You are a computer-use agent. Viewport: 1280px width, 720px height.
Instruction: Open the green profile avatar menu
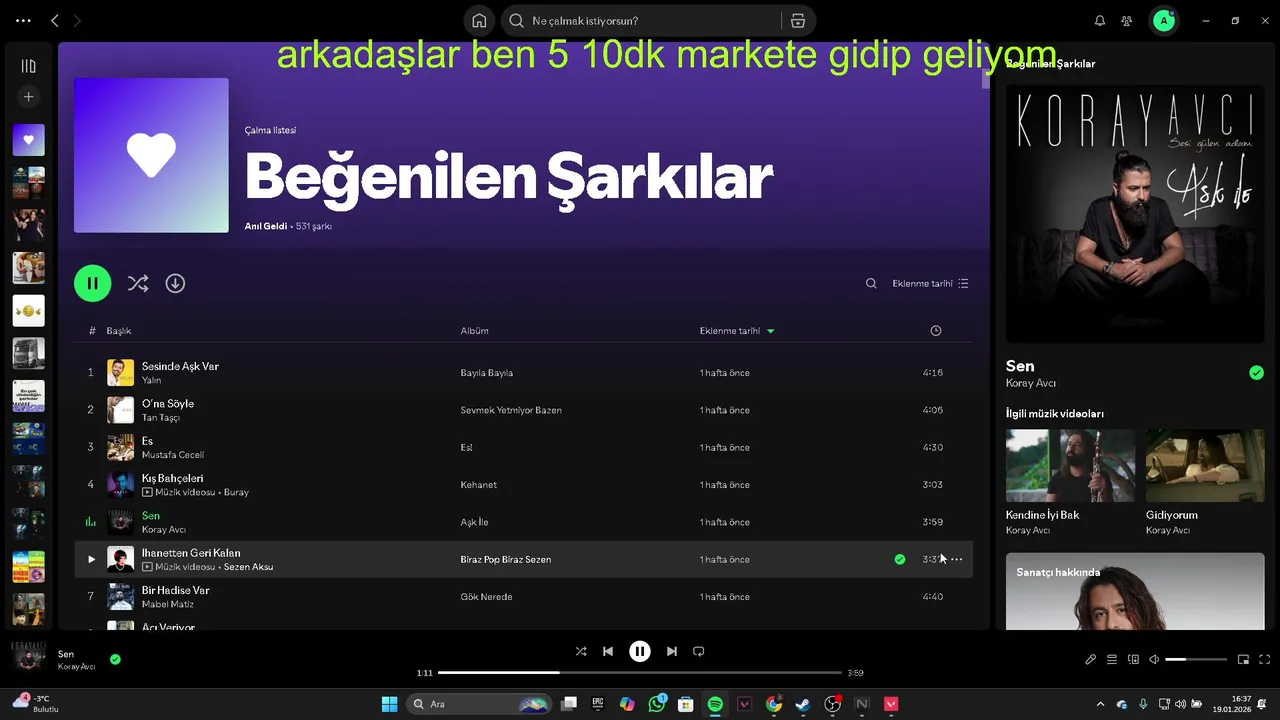coord(1163,20)
